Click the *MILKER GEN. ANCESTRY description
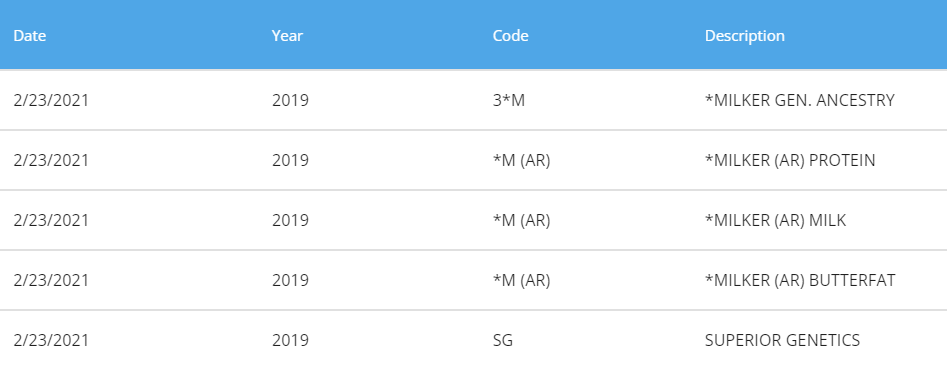947x365 pixels. (800, 100)
